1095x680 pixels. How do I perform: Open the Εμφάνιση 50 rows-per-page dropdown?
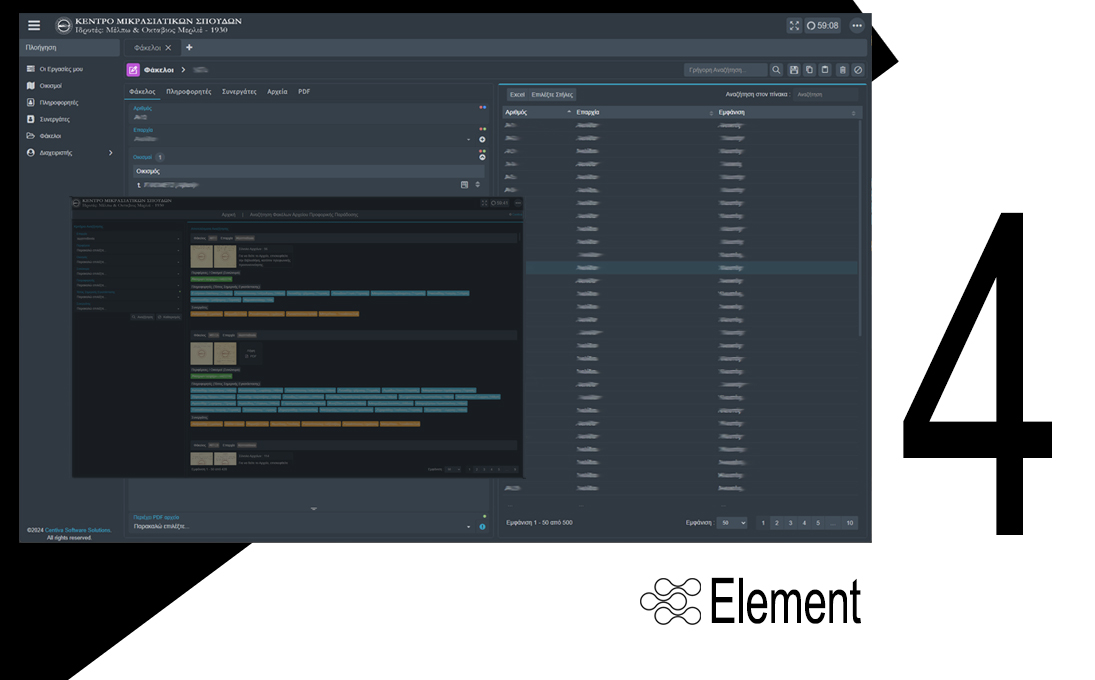[732, 523]
